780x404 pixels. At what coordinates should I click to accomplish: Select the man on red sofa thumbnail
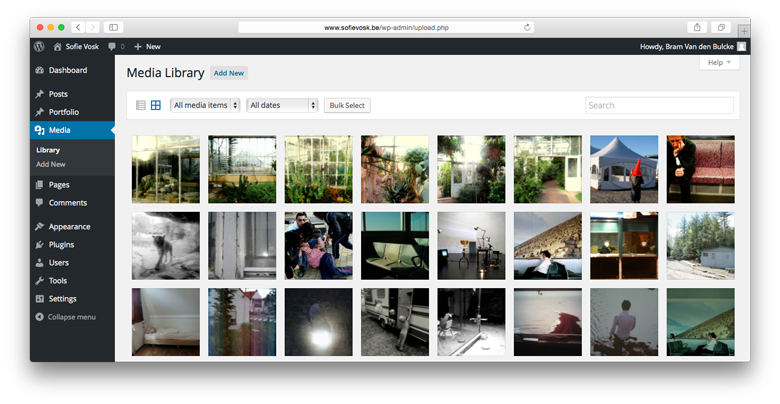(700, 169)
